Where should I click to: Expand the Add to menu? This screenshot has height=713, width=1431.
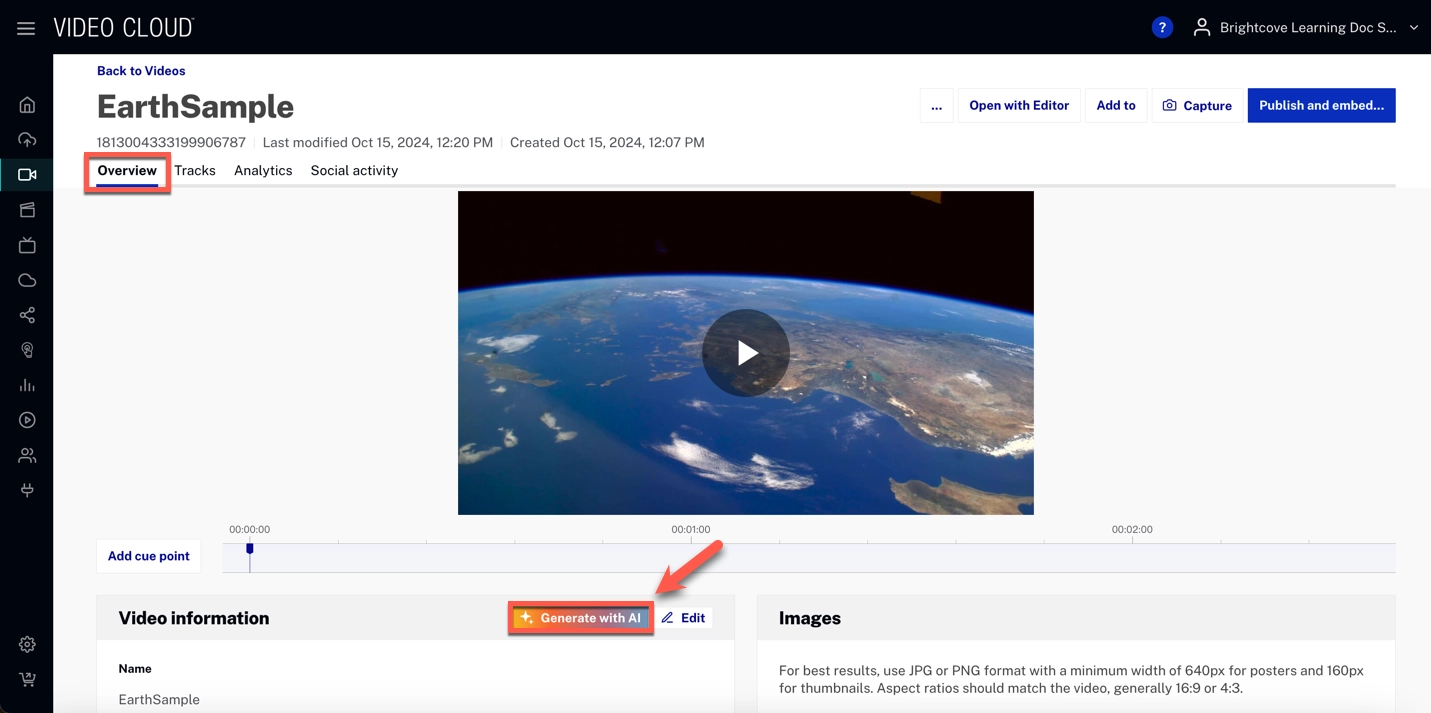click(x=1115, y=106)
